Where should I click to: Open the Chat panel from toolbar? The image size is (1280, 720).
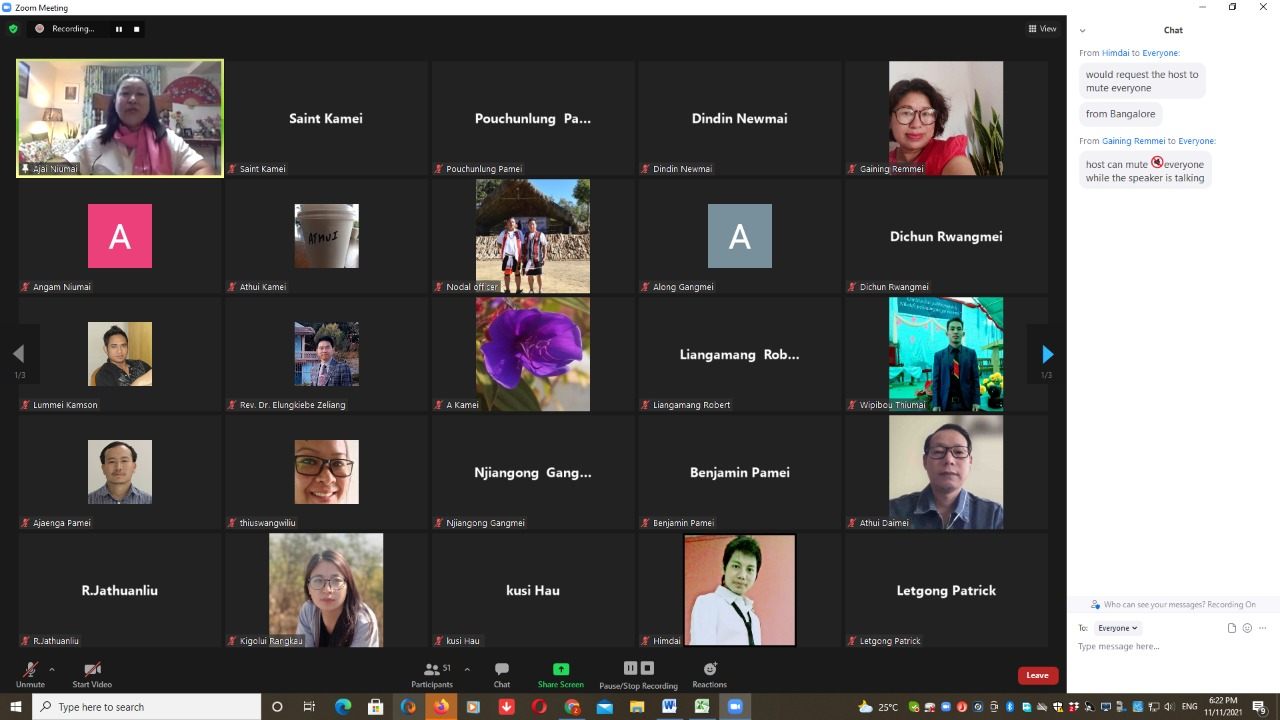pos(502,674)
